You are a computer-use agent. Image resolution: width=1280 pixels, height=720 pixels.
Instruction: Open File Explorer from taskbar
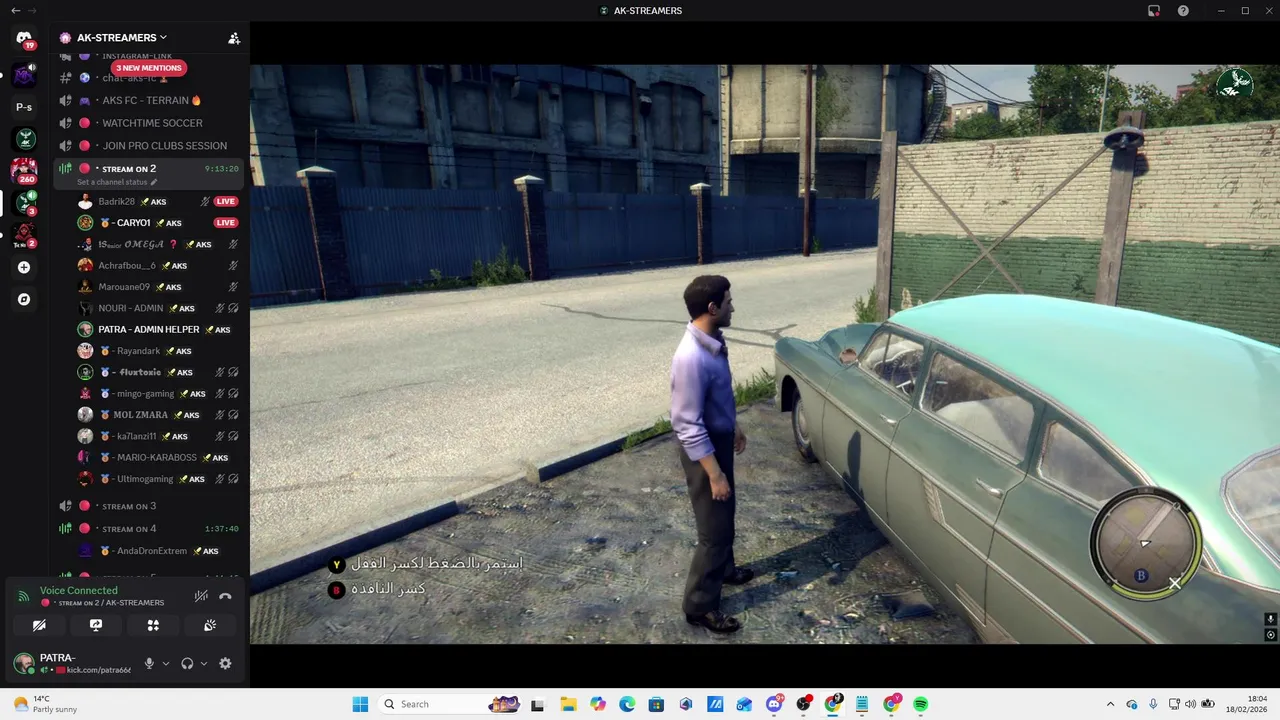(568, 704)
